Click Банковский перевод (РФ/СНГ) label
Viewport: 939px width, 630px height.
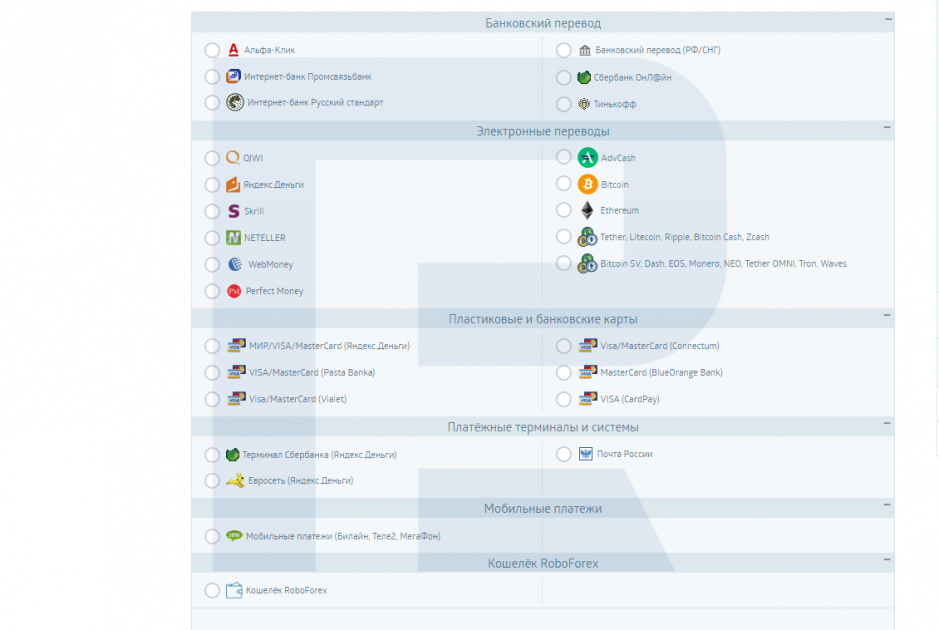(x=658, y=50)
